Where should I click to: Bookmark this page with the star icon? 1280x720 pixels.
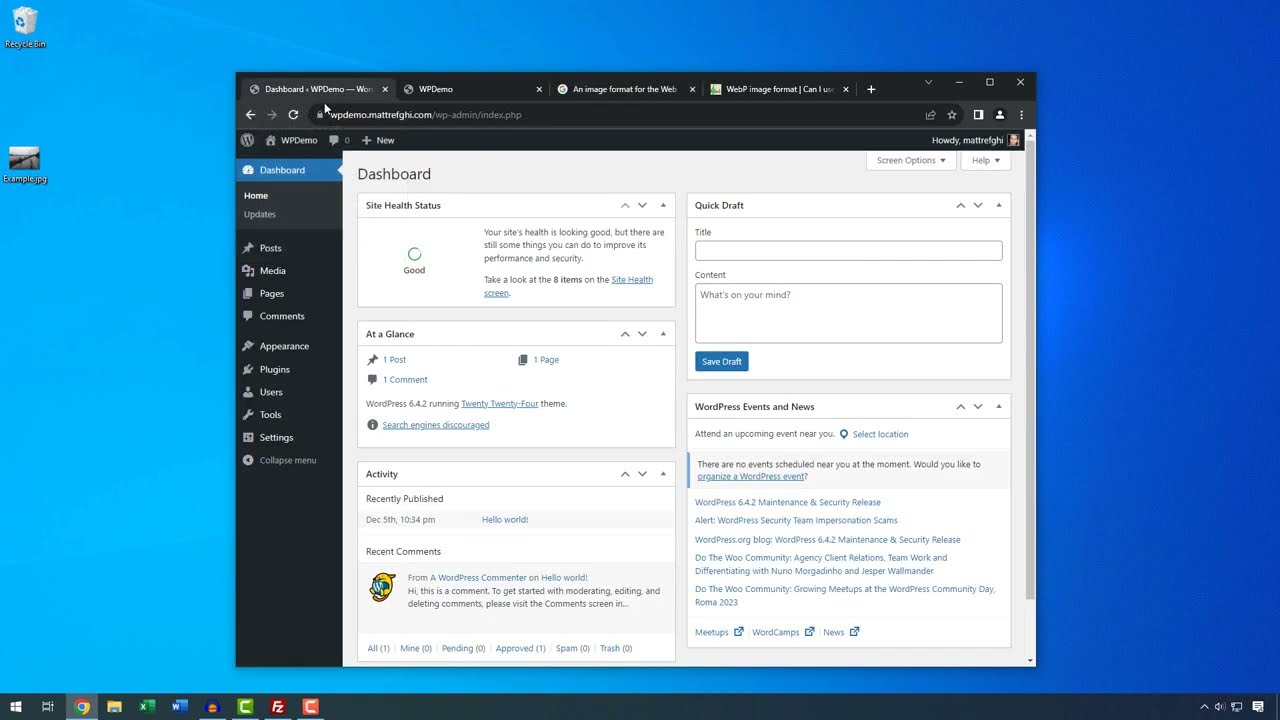(x=952, y=115)
